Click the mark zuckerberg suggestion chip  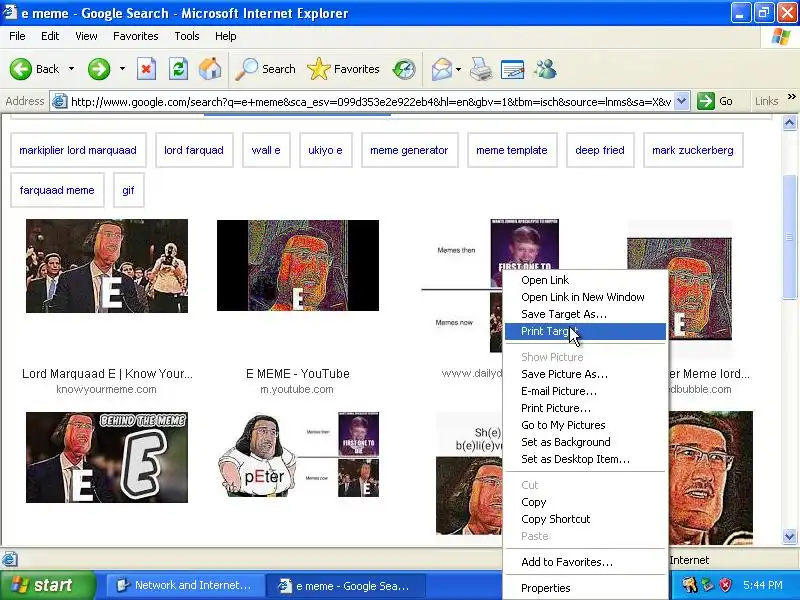coord(693,150)
